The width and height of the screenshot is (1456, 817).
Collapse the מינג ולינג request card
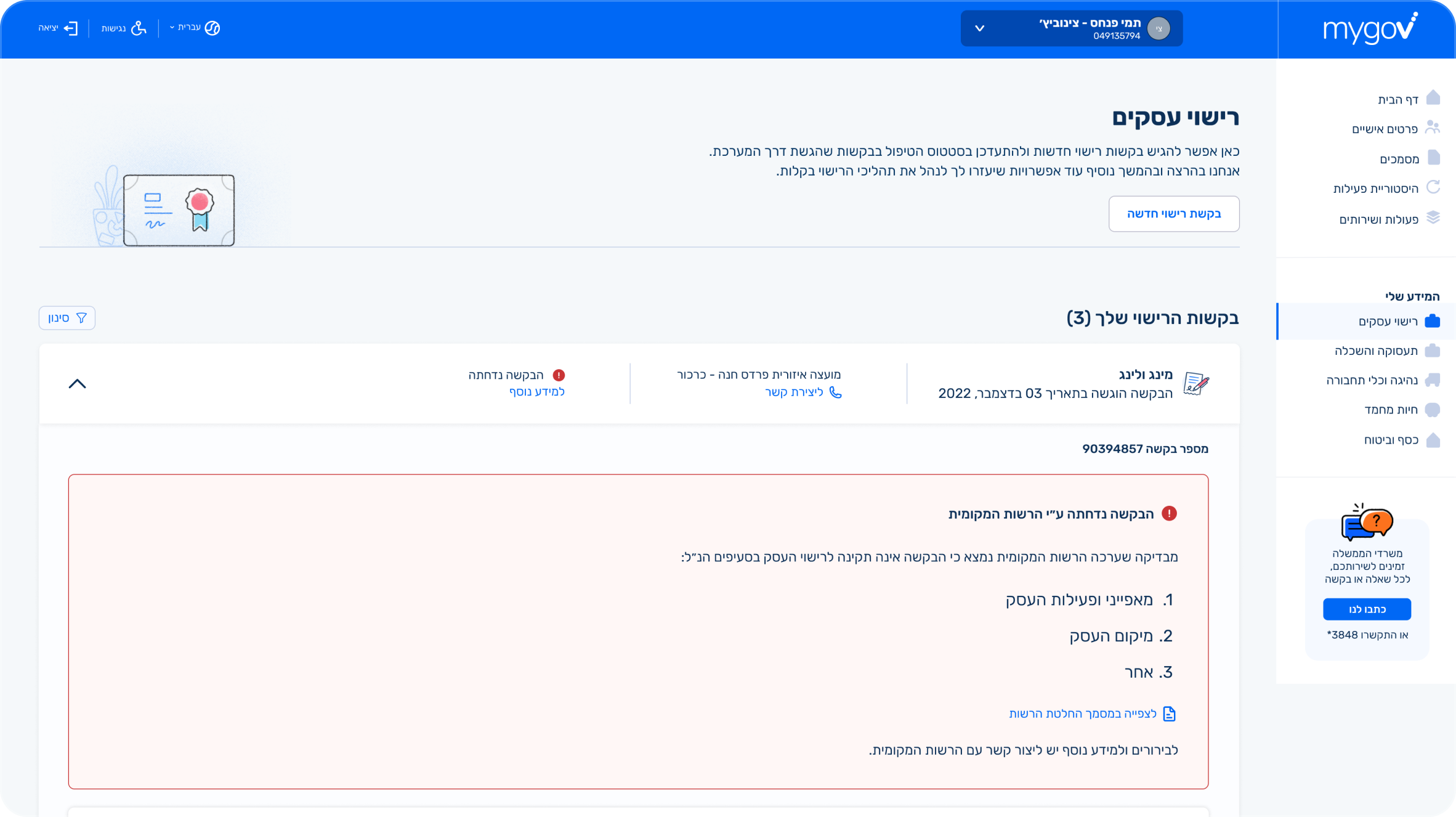[77, 384]
